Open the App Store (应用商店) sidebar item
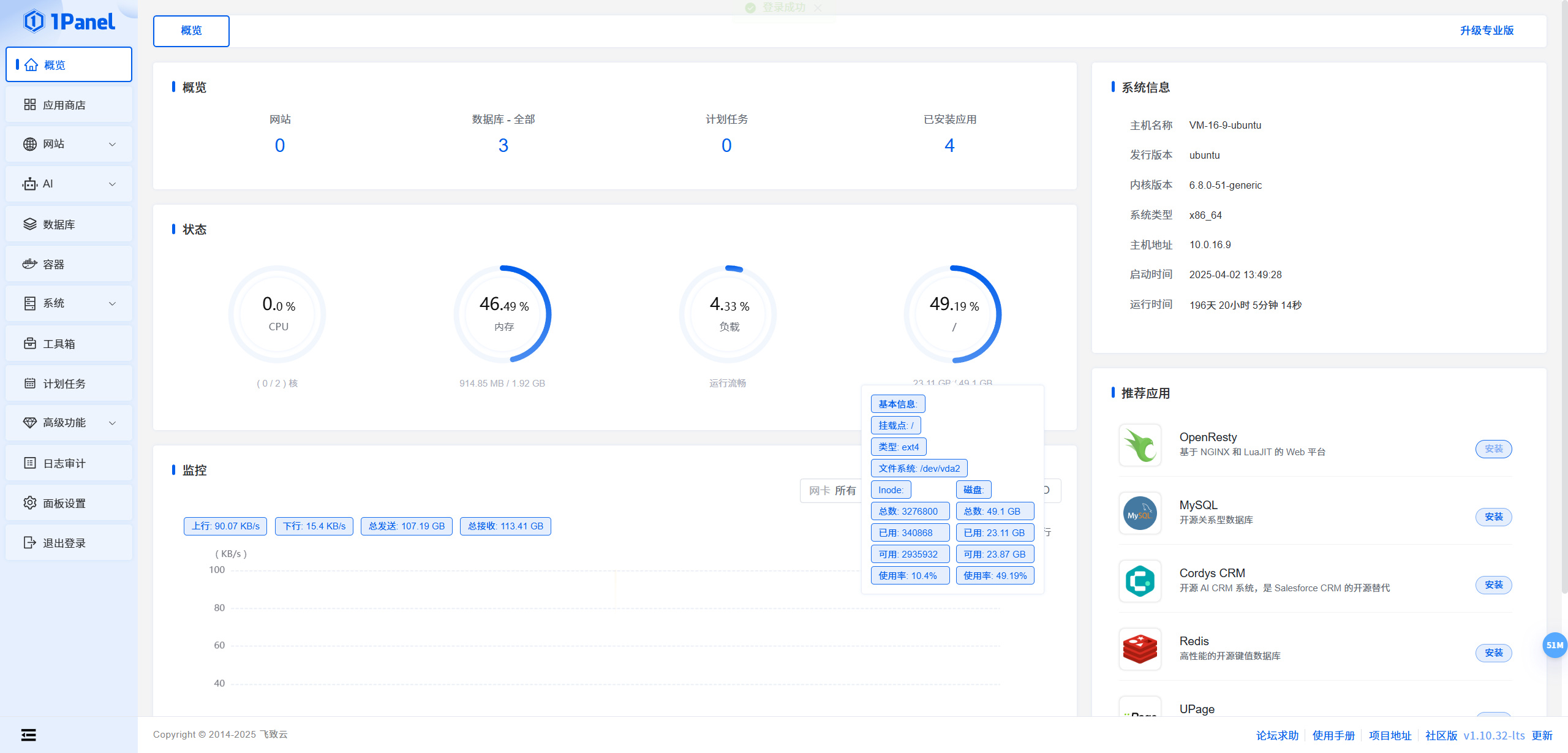This screenshot has width=1568, height=753. pyautogui.click(x=64, y=105)
